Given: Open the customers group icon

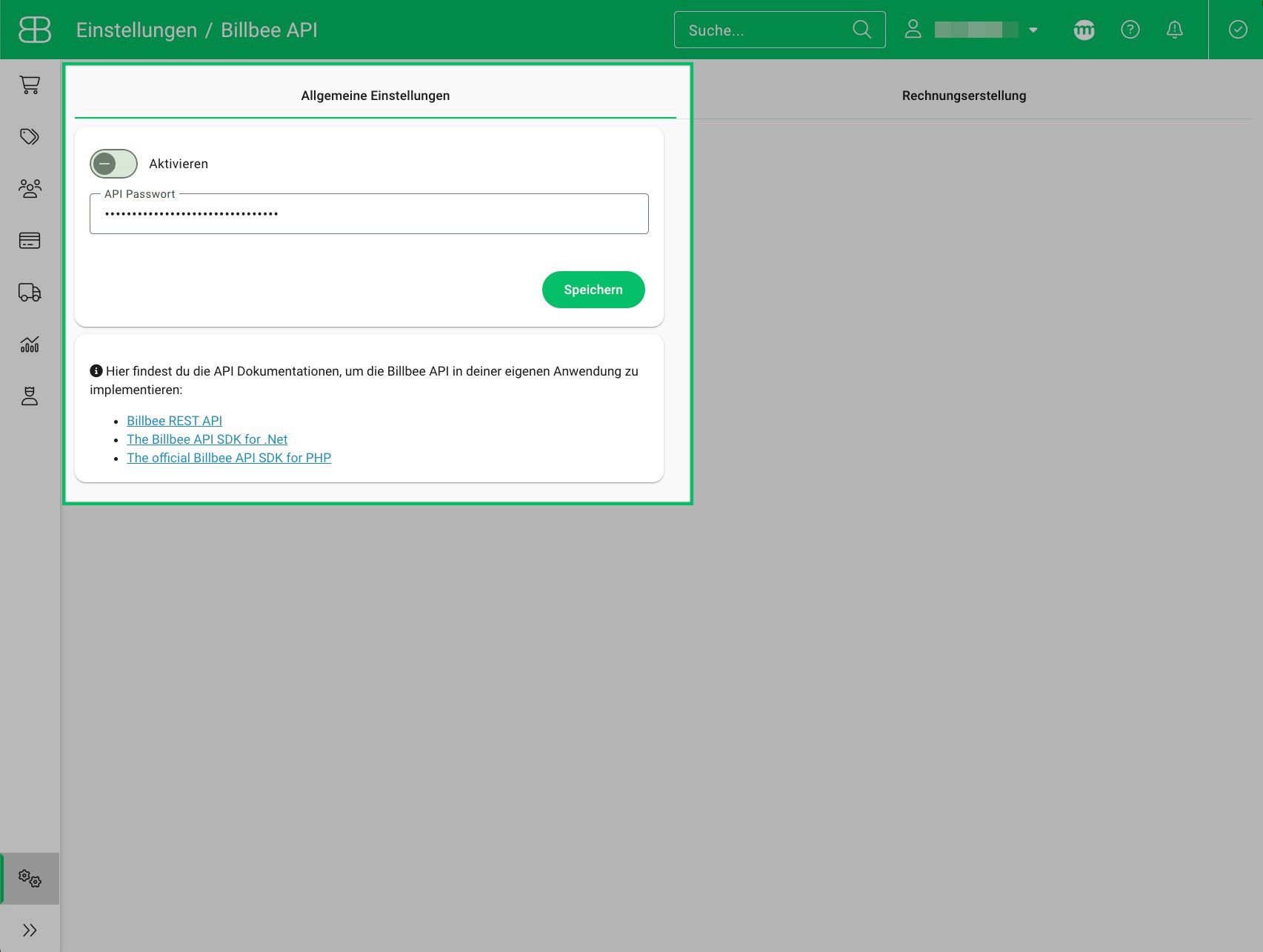Looking at the screenshot, I should (30, 188).
